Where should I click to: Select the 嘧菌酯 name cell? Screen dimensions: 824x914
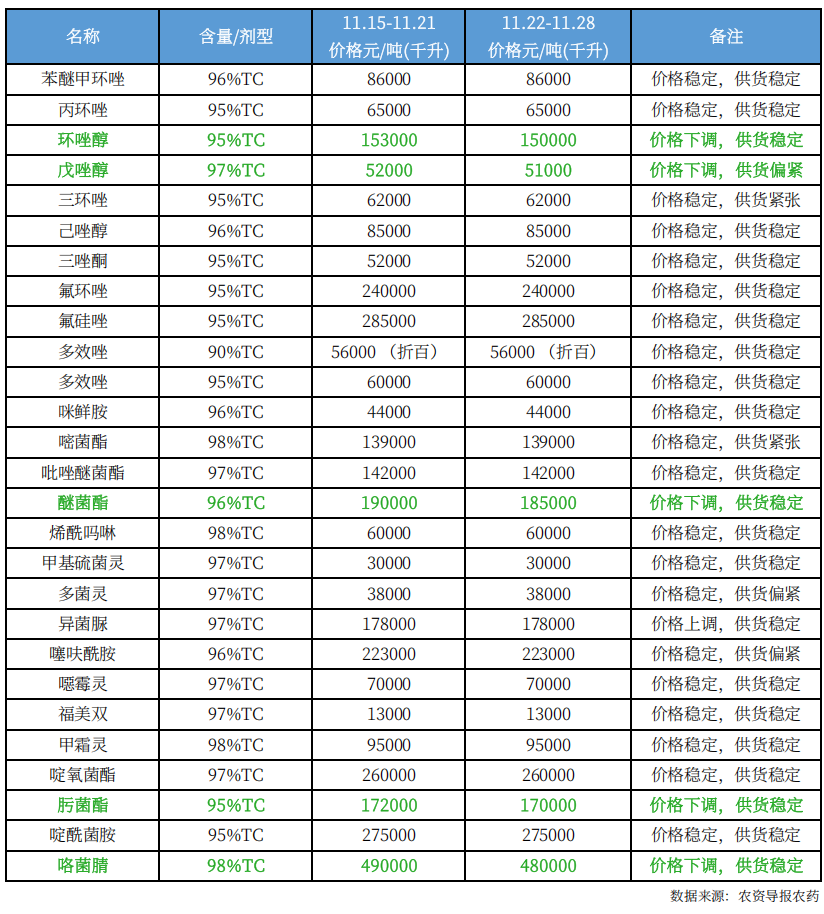(x=82, y=442)
